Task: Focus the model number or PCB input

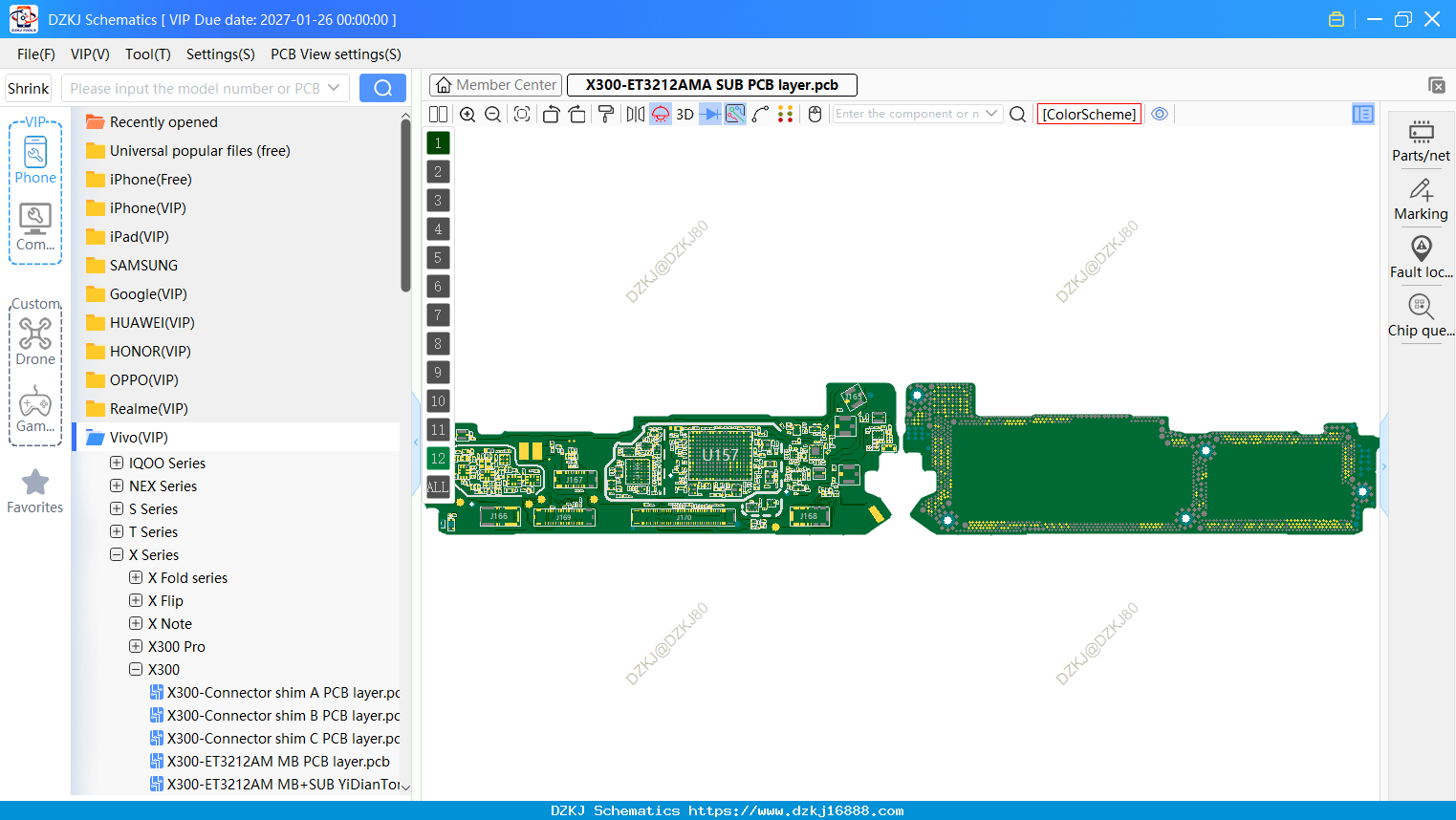Action: click(195, 88)
